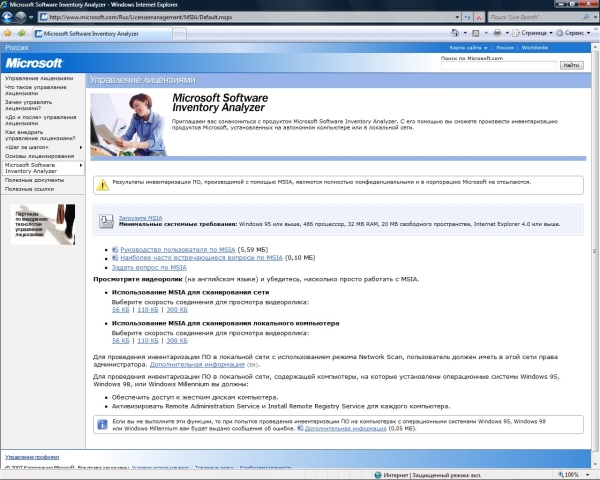Open the Страница menu
This screenshot has width=600, height=480.
pyautogui.click(x=533, y=33)
